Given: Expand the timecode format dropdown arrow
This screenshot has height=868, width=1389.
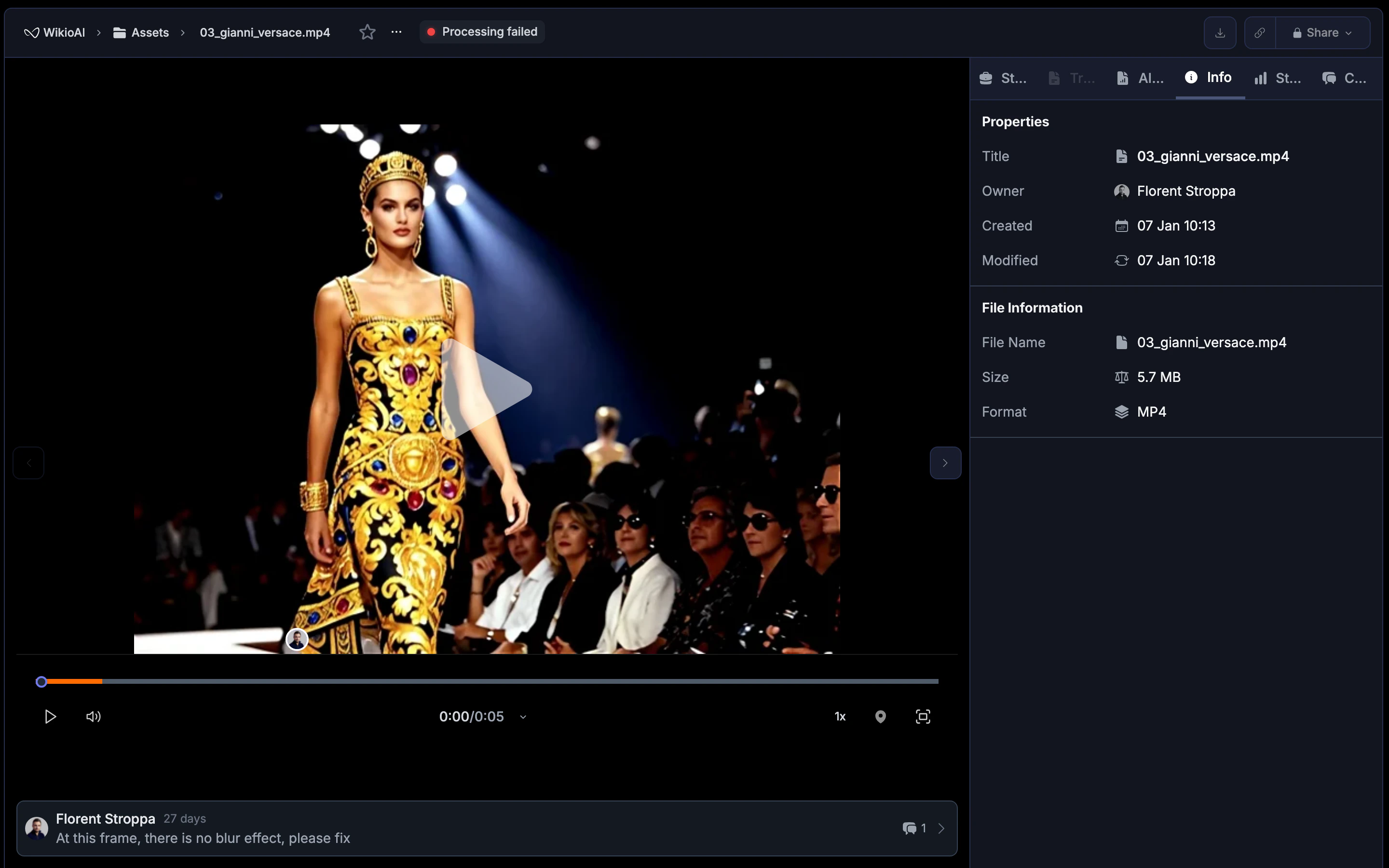Looking at the screenshot, I should coord(523,717).
